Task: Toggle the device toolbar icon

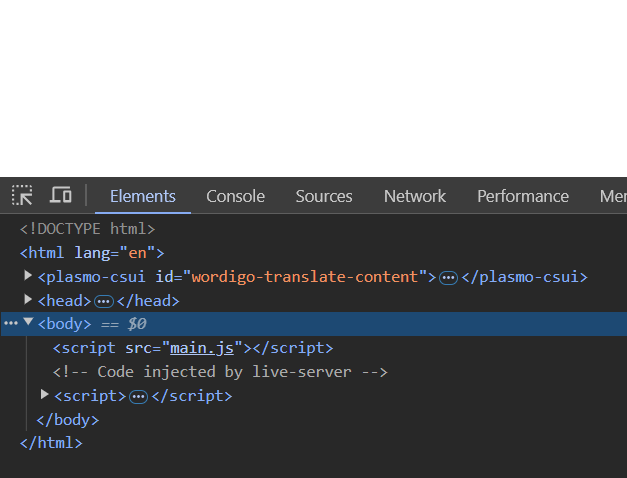Action: click(x=61, y=195)
